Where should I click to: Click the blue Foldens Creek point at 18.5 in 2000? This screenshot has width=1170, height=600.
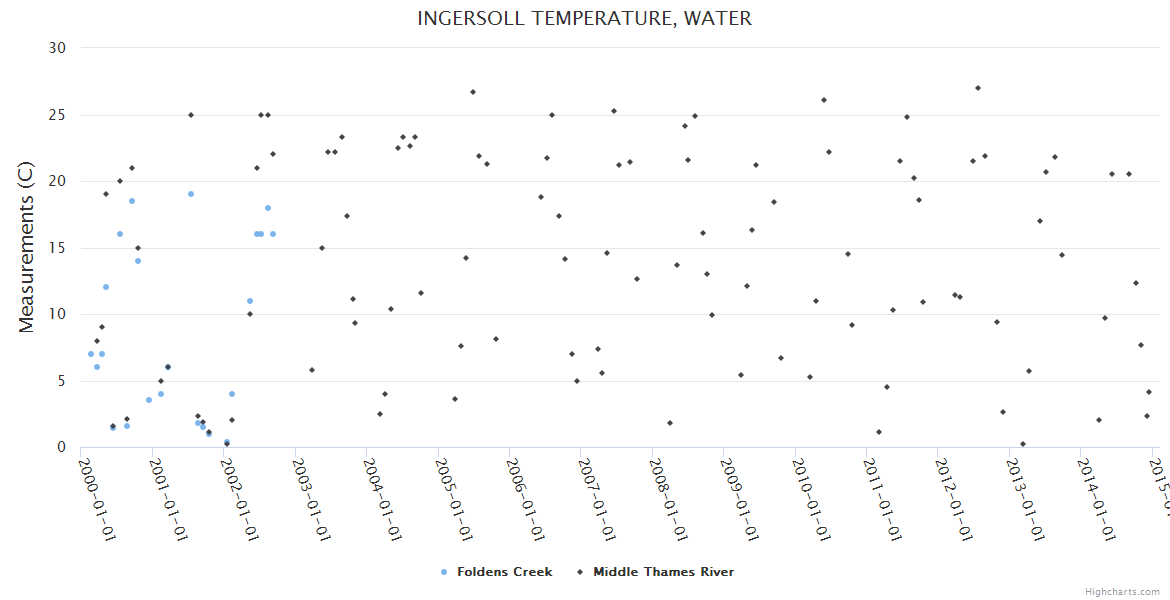pos(132,201)
